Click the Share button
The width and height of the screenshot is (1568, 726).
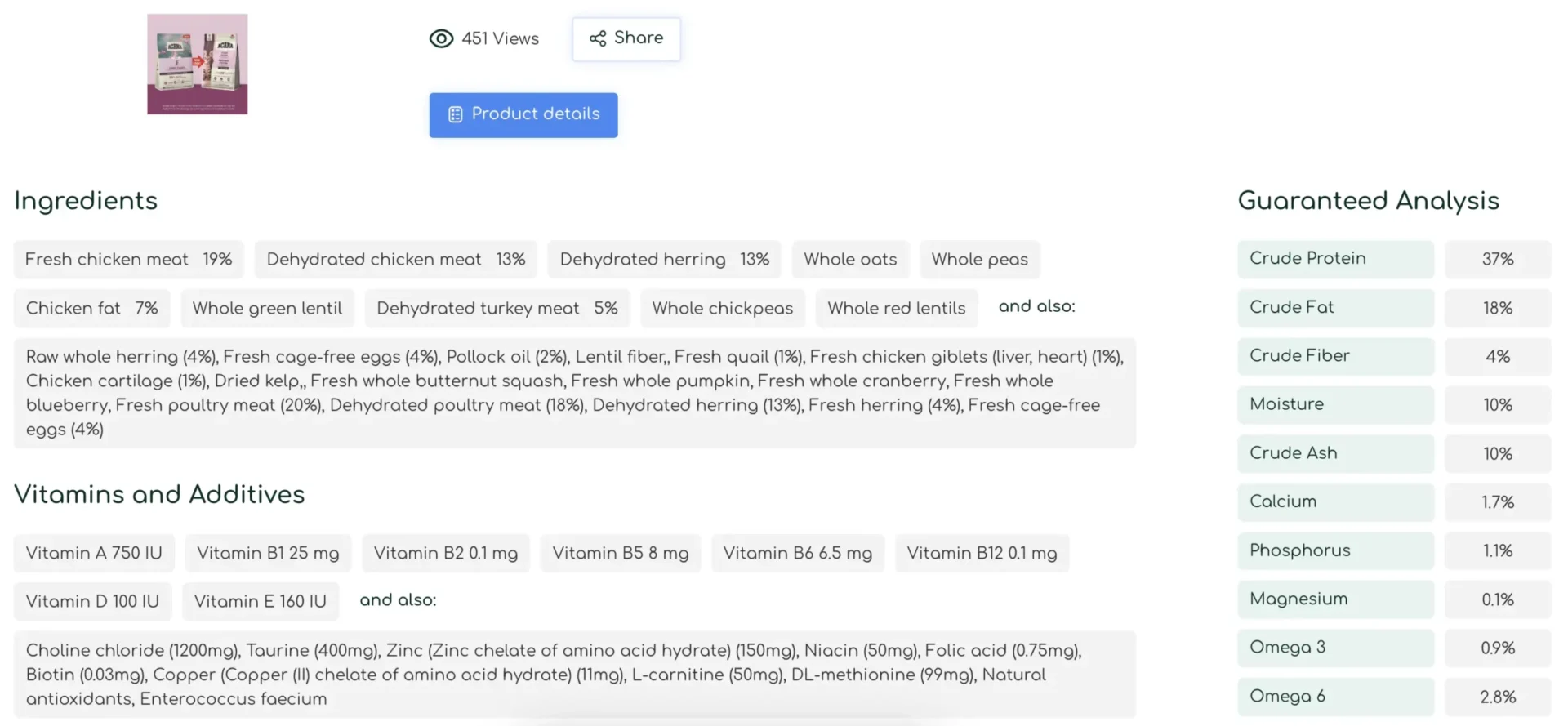626,38
